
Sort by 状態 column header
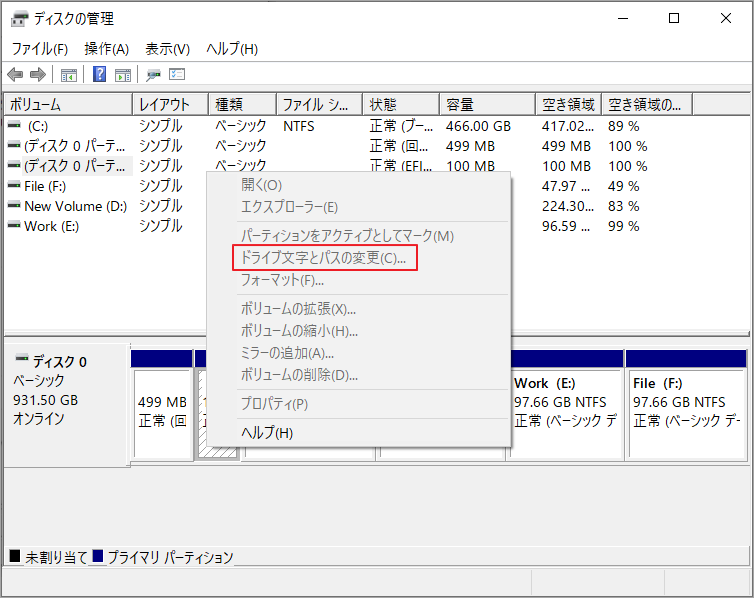[401, 104]
